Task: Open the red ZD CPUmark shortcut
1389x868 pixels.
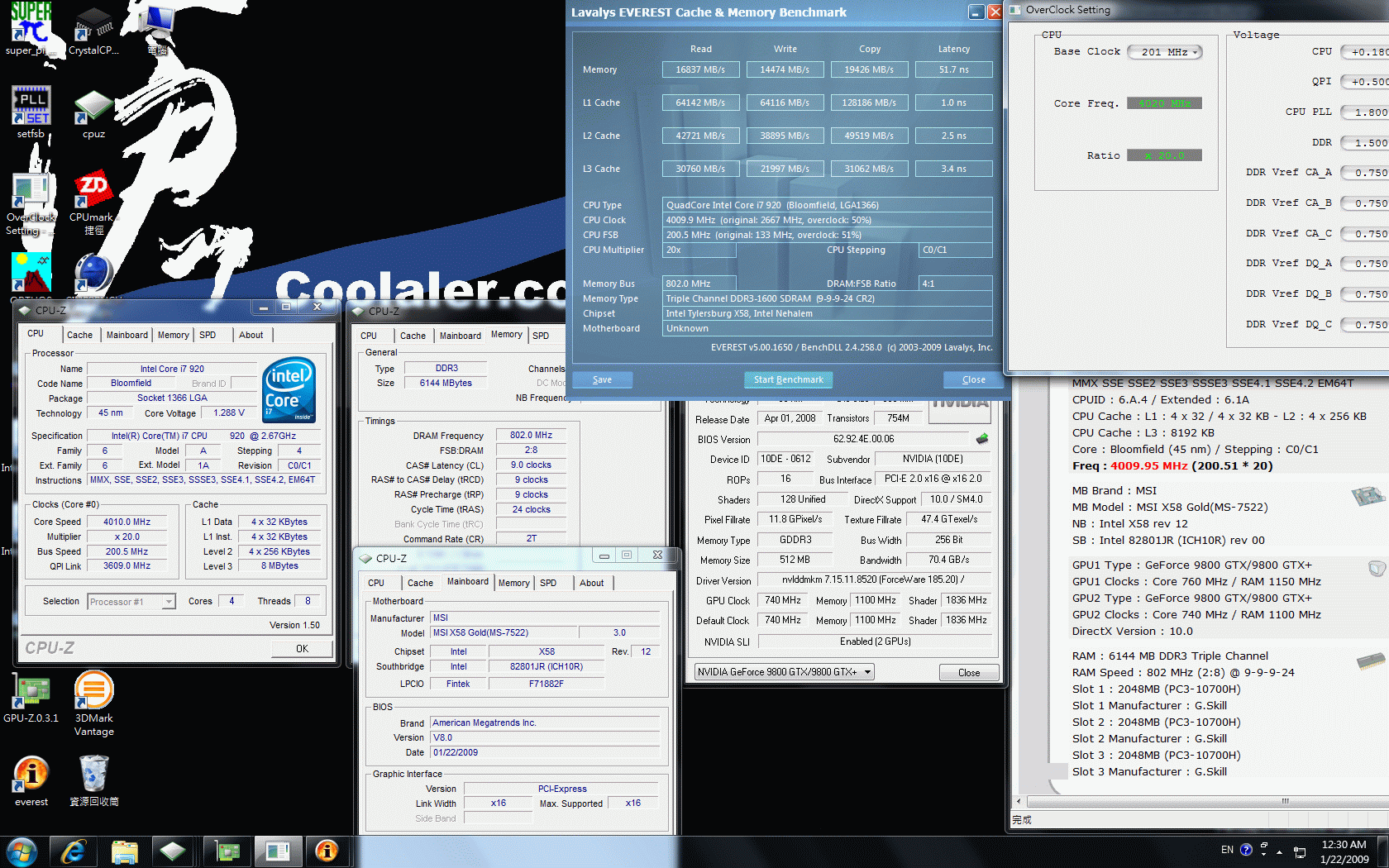Action: click(93, 203)
